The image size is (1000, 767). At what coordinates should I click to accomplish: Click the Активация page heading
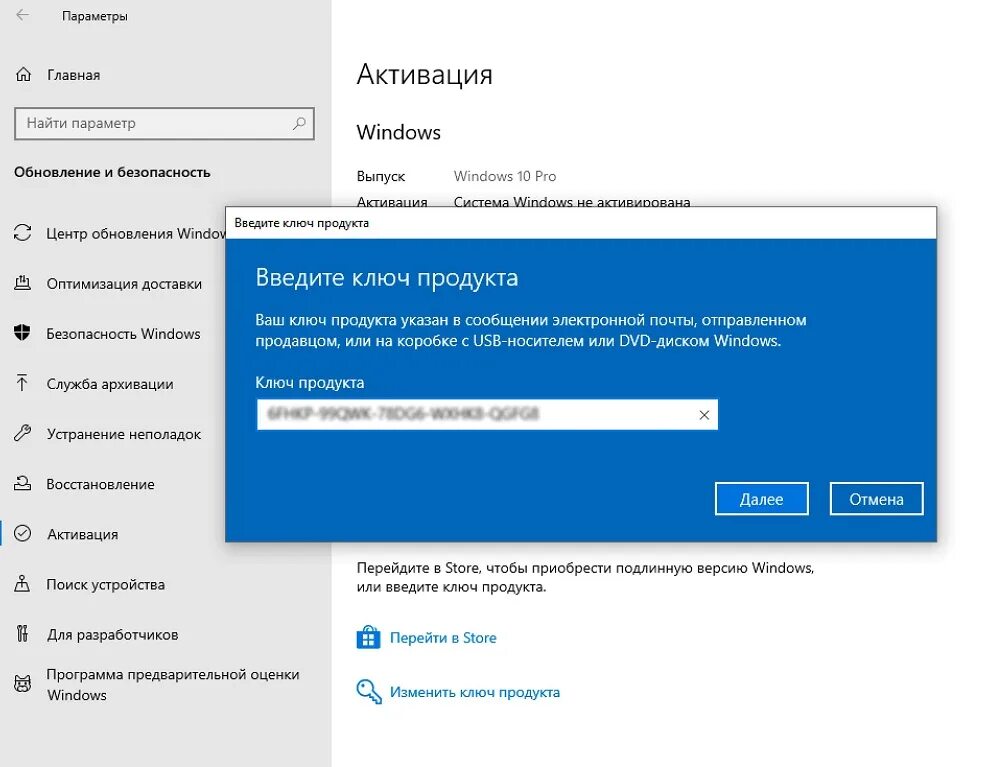424,75
